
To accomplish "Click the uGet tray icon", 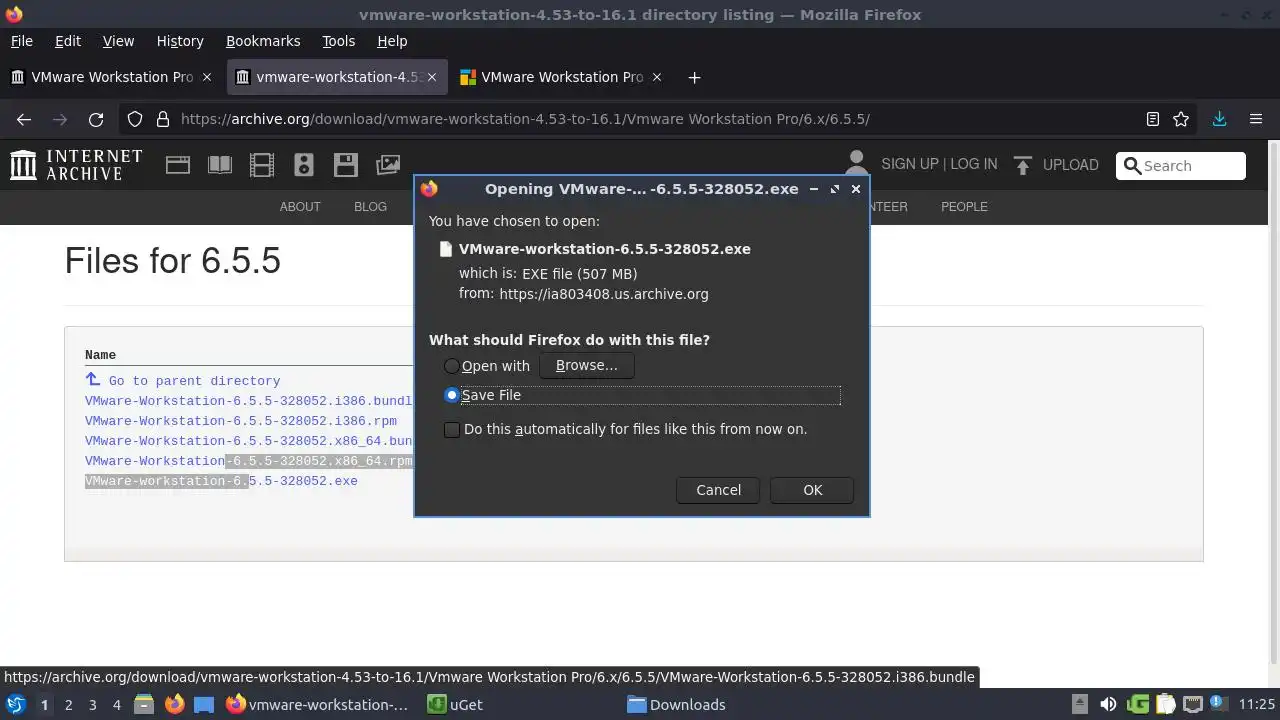I will click(x=1138, y=704).
